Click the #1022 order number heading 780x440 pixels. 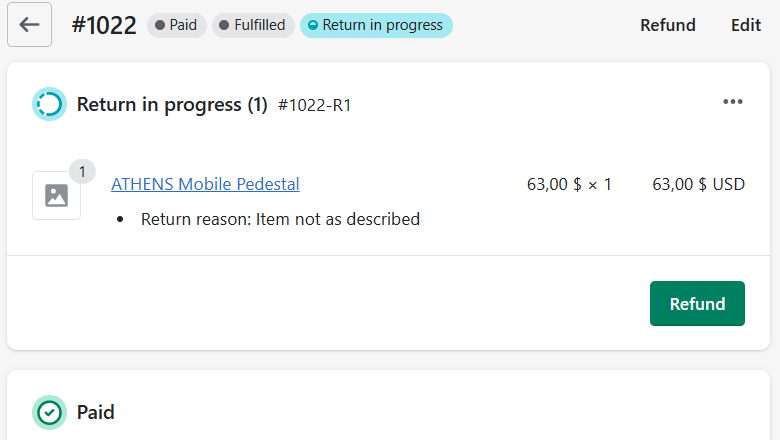click(104, 25)
